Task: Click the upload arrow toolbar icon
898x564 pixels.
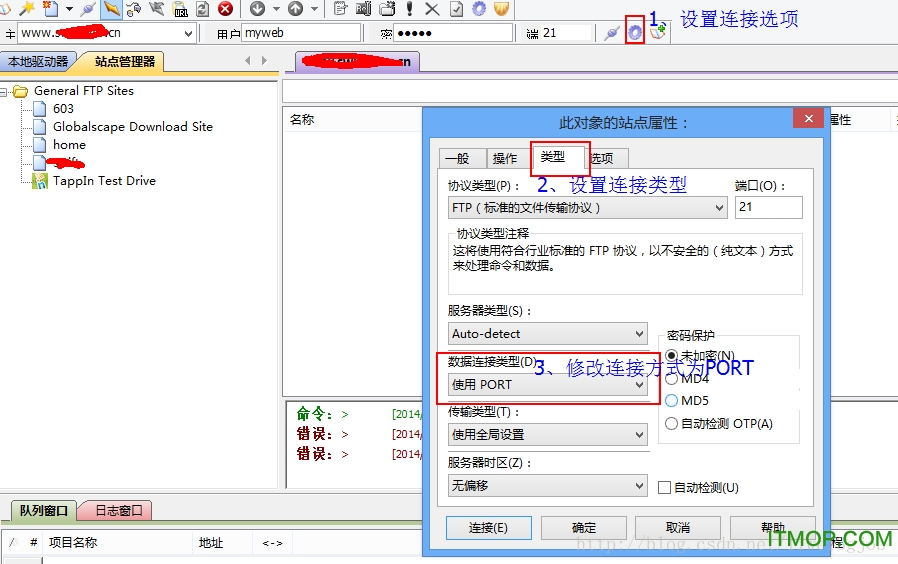Action: coord(295,9)
